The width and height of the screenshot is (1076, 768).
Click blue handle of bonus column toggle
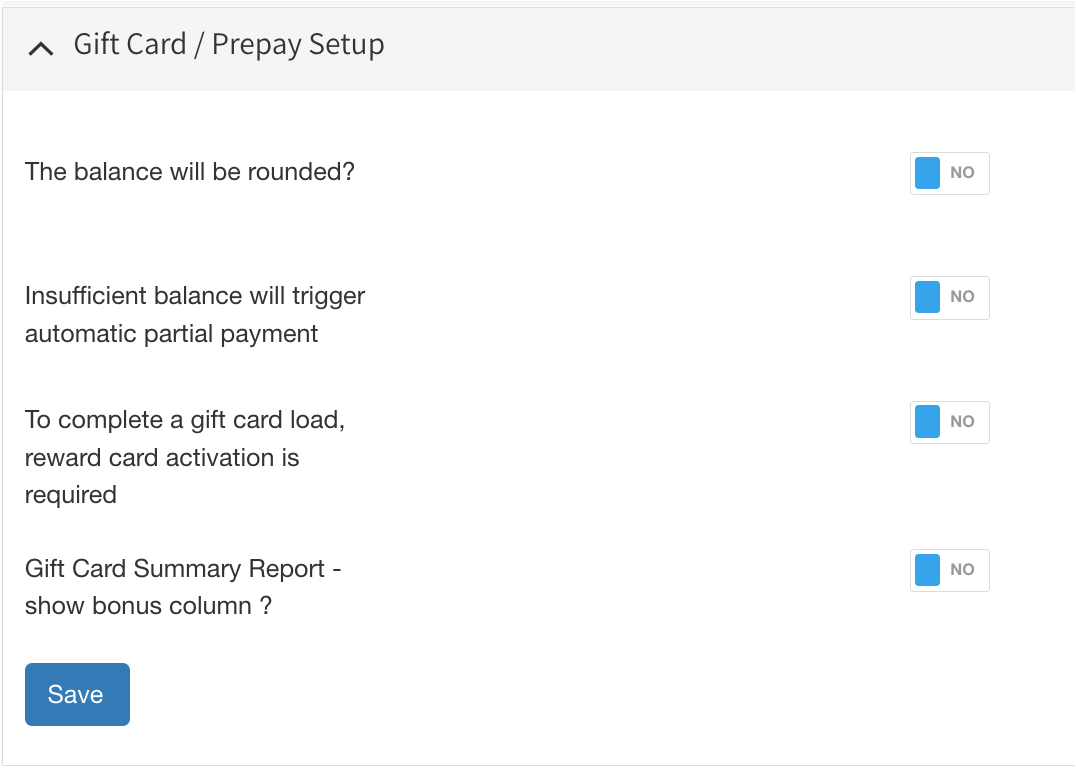tap(928, 570)
